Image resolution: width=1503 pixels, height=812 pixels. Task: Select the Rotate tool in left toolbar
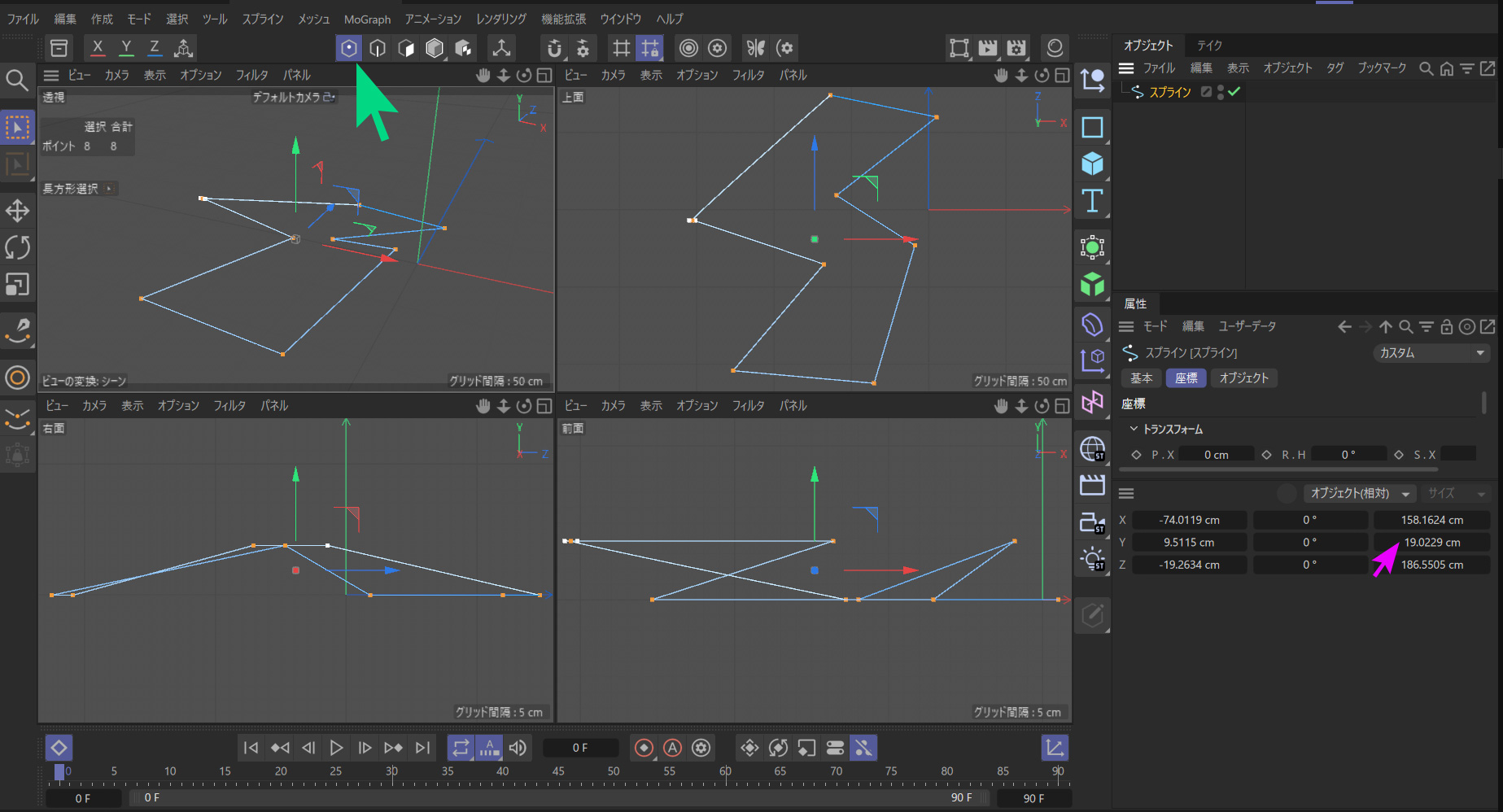(x=17, y=247)
